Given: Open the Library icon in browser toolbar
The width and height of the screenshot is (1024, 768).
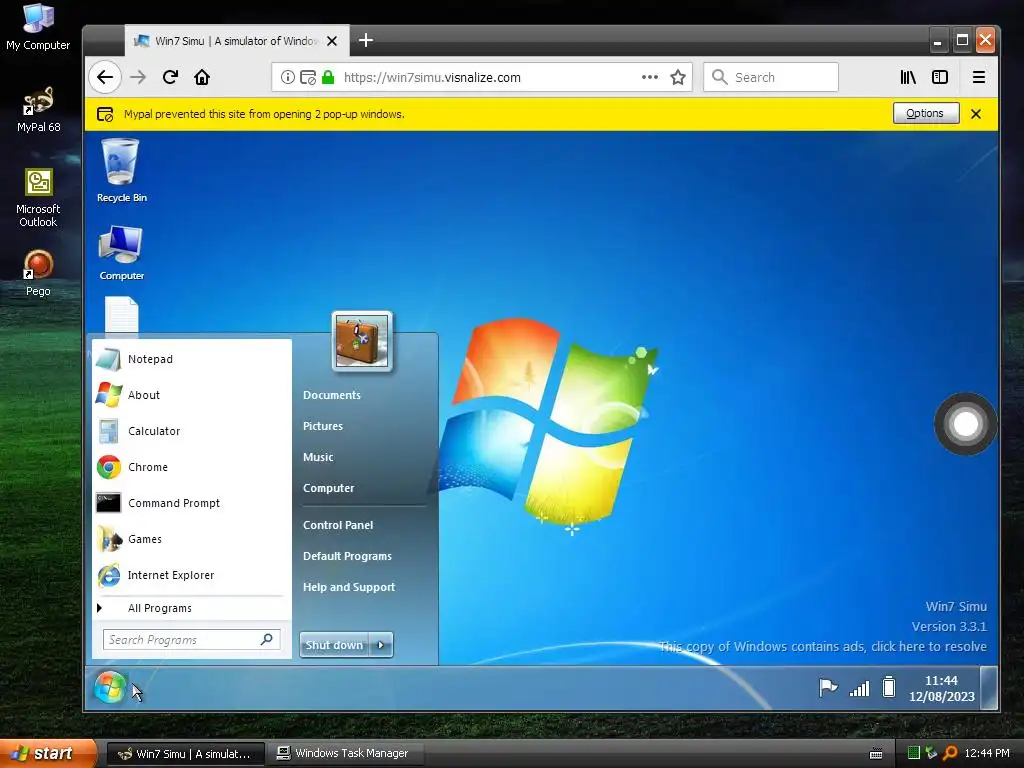Looking at the screenshot, I should (908, 77).
